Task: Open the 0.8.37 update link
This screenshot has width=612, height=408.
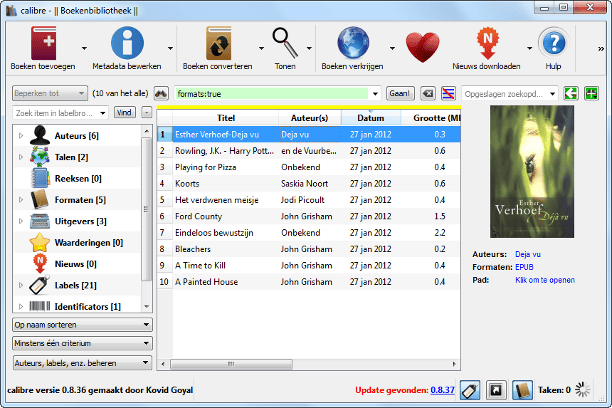Action: (442, 390)
